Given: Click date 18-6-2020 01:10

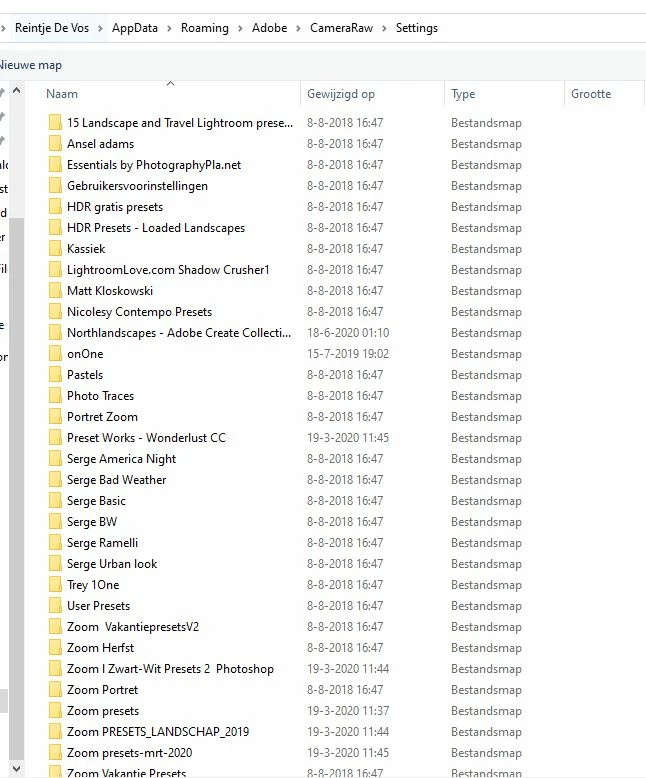Looking at the screenshot, I should coord(348,332).
